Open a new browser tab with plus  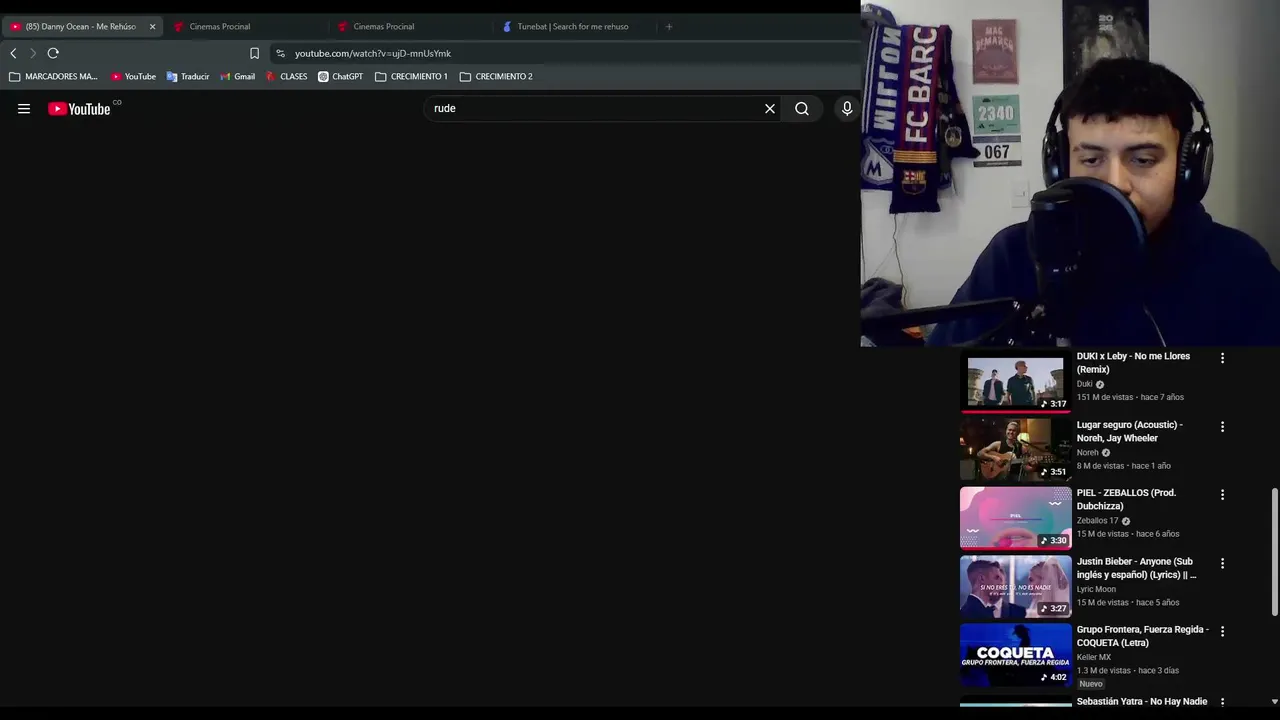point(669,26)
